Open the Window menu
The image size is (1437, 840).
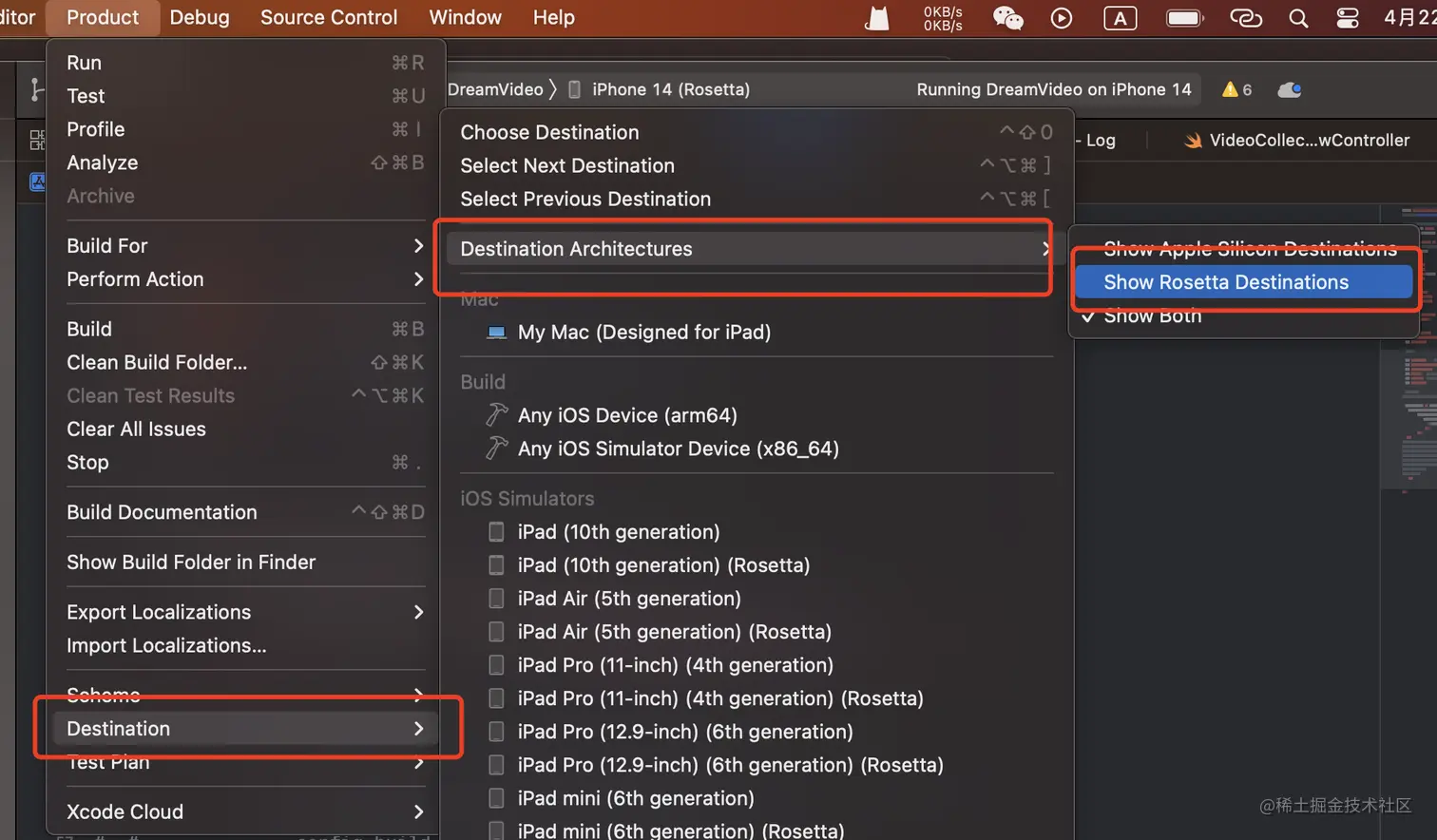coord(465,17)
